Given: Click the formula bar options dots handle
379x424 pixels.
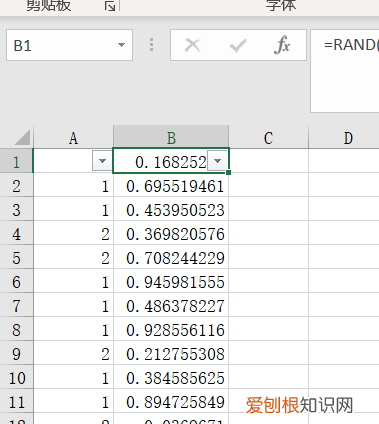Looking at the screenshot, I should pyautogui.click(x=151, y=45).
